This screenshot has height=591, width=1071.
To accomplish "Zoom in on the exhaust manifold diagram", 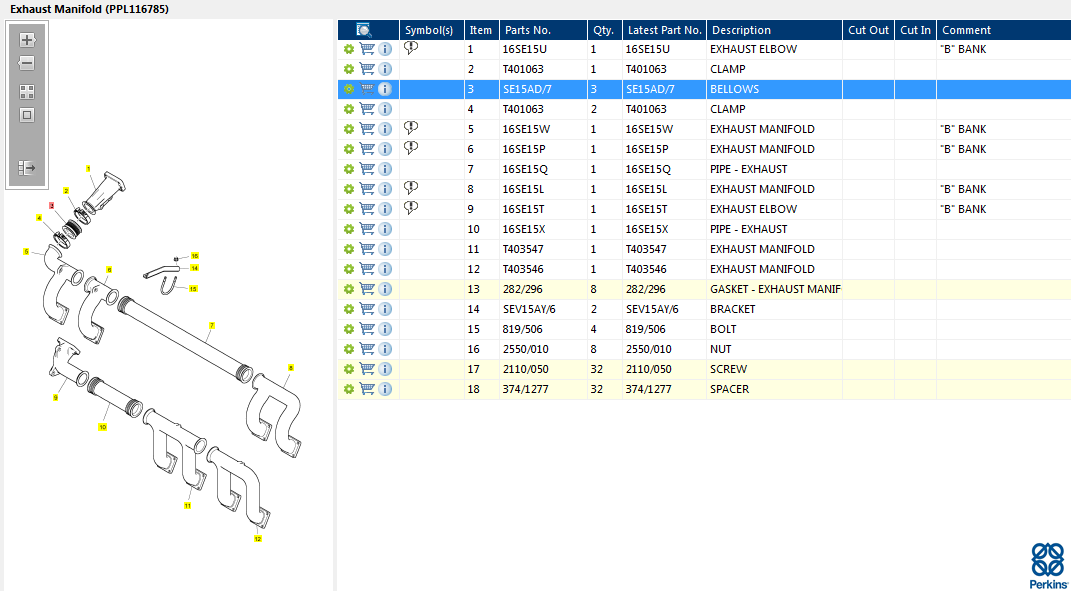I will pos(27,40).
